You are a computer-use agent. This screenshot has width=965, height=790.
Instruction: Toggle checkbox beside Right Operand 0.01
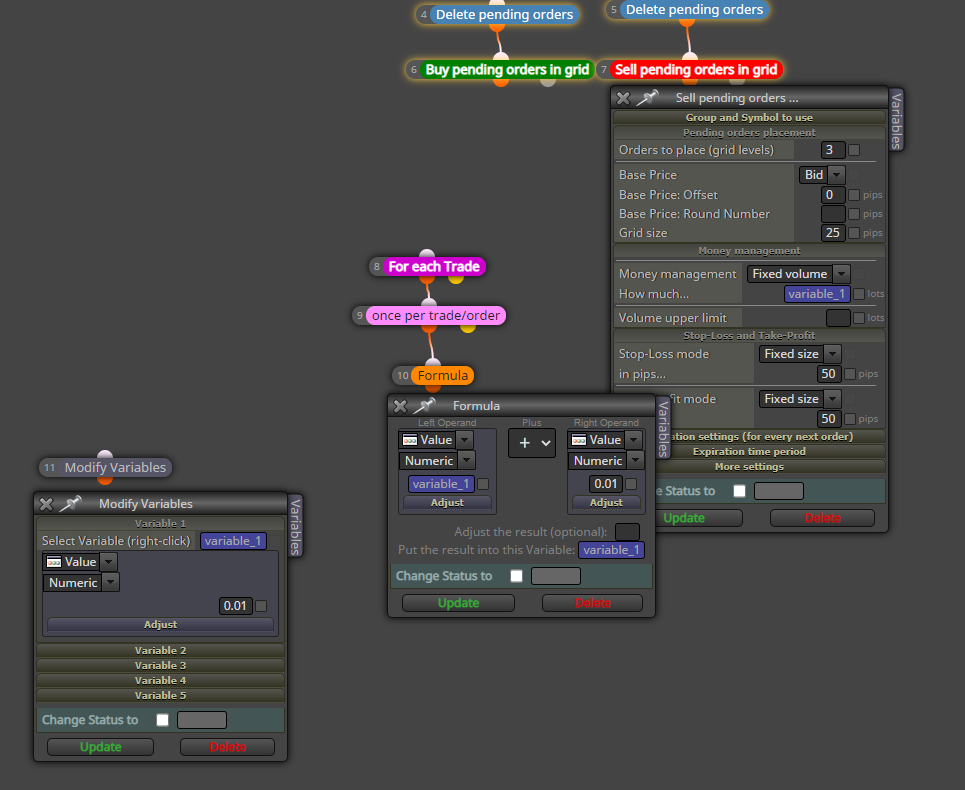(631, 484)
